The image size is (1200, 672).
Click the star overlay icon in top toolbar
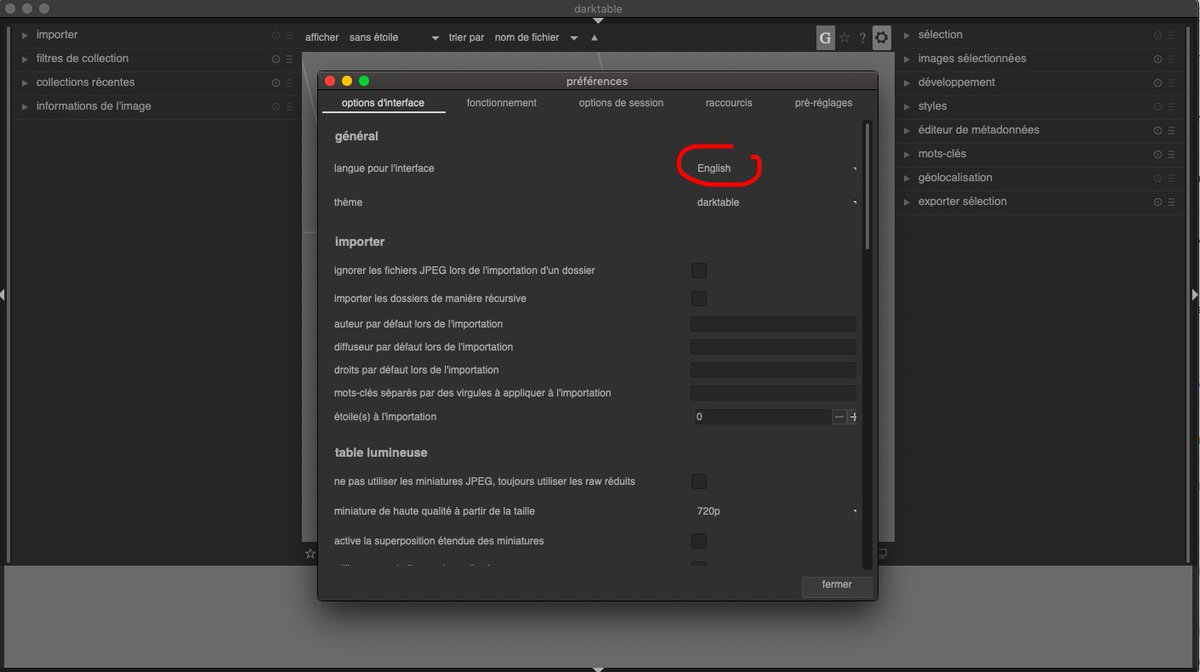(x=844, y=38)
